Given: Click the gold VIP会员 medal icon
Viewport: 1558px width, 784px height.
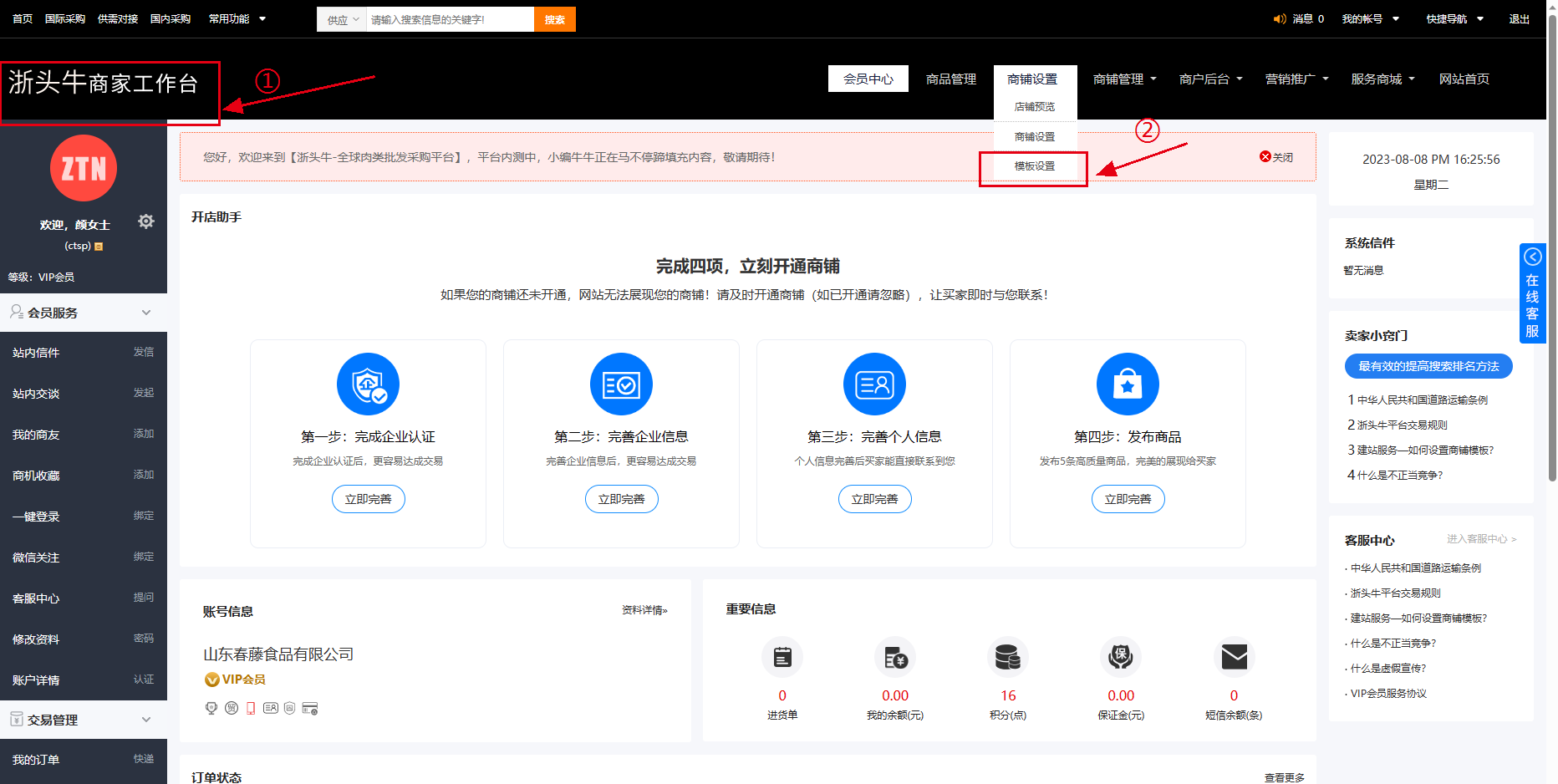Looking at the screenshot, I should pos(212,680).
